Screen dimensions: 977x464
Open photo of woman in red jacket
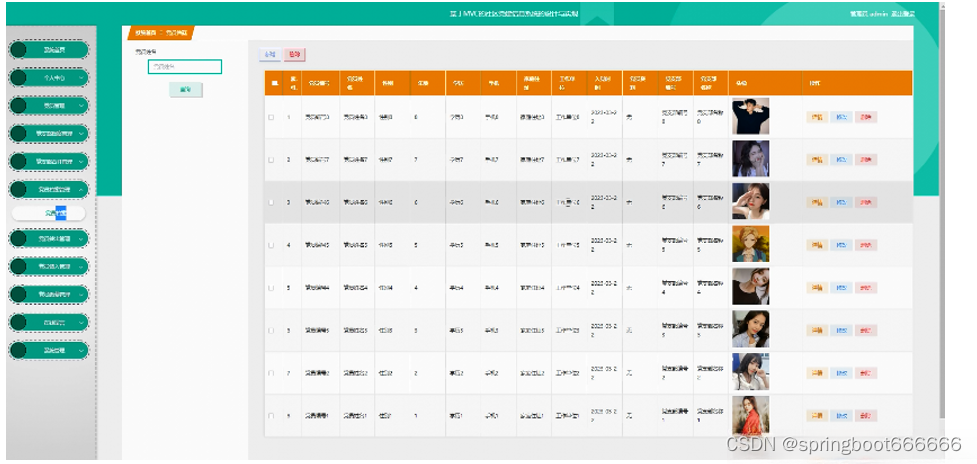pyautogui.click(x=750, y=415)
